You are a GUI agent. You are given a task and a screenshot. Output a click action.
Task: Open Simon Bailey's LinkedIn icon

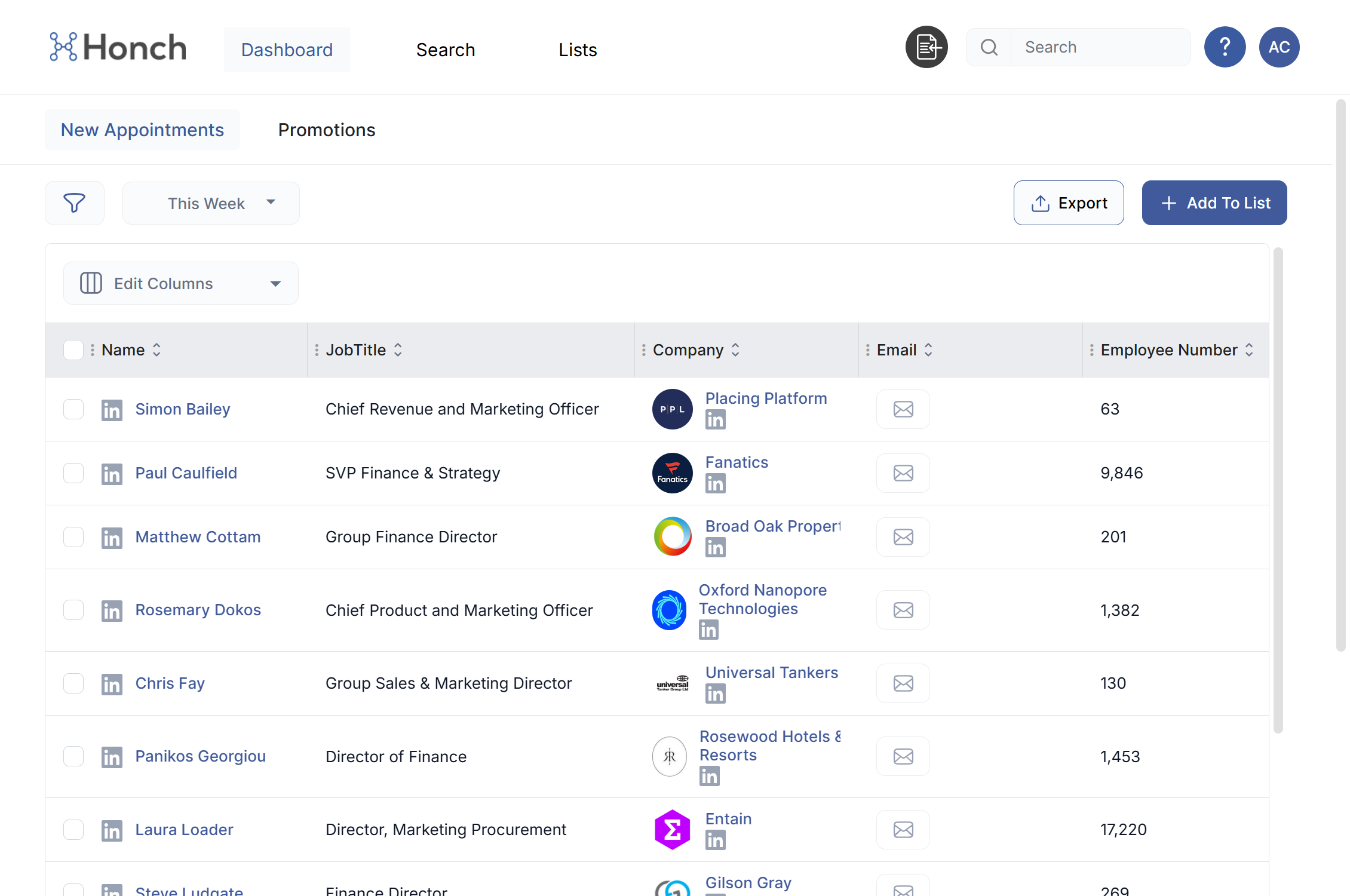click(112, 410)
